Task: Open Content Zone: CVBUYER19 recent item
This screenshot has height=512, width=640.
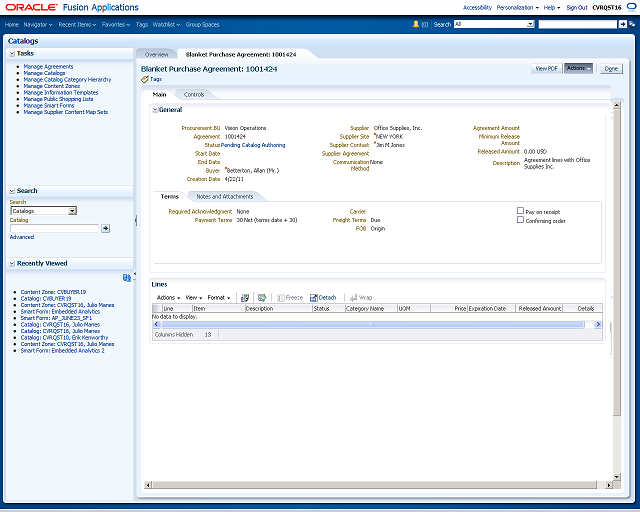Action: click(x=53, y=292)
